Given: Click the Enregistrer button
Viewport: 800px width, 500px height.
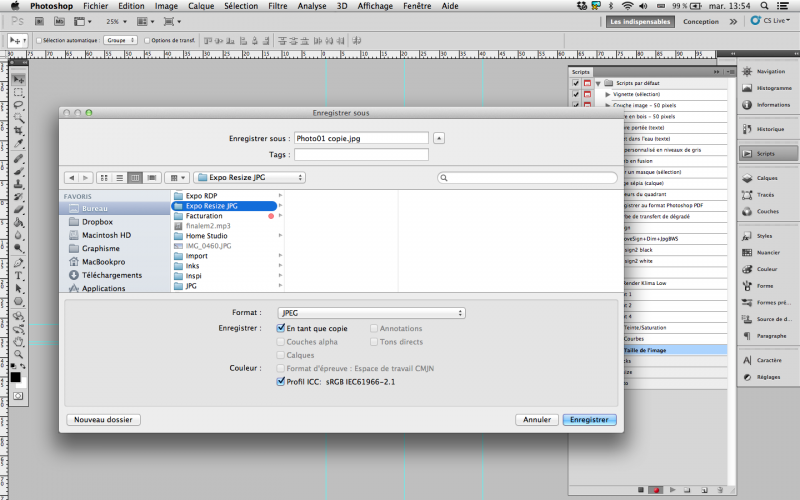Looking at the screenshot, I should 589,419.
